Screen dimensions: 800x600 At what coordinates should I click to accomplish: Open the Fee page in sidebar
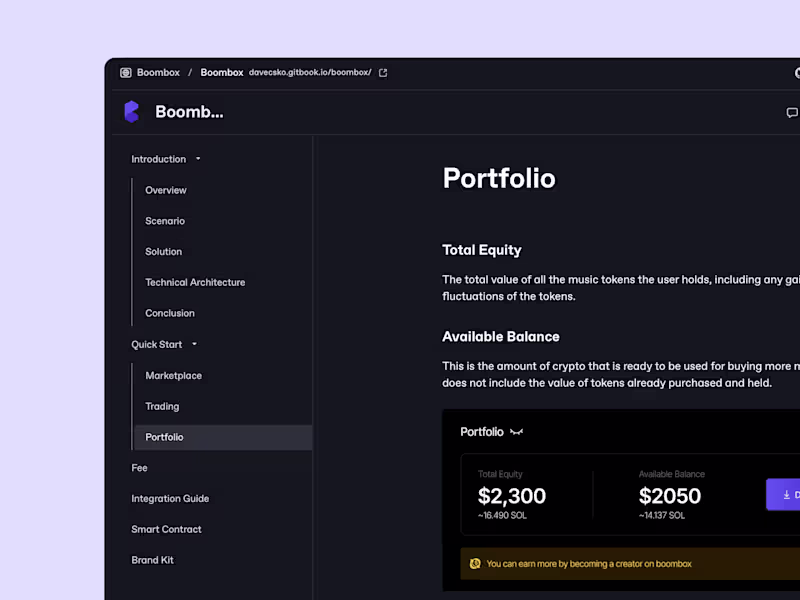point(139,468)
